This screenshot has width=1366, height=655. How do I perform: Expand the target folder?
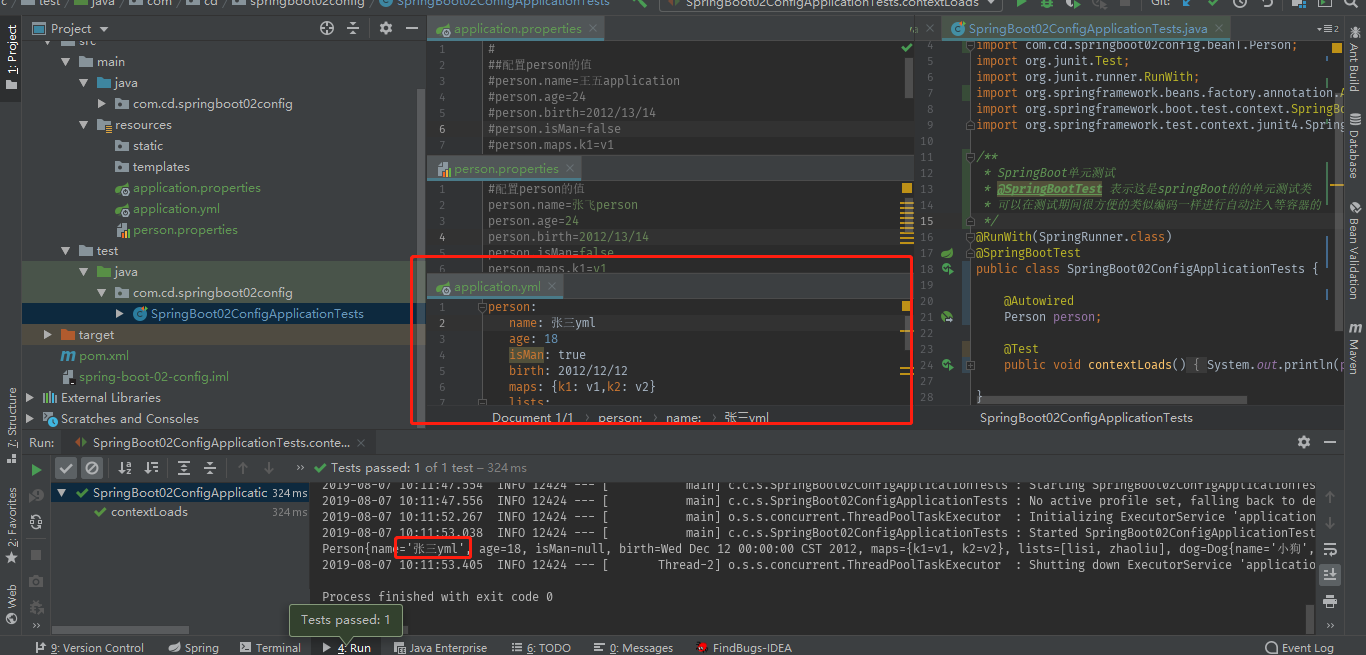pyautogui.click(x=48, y=335)
